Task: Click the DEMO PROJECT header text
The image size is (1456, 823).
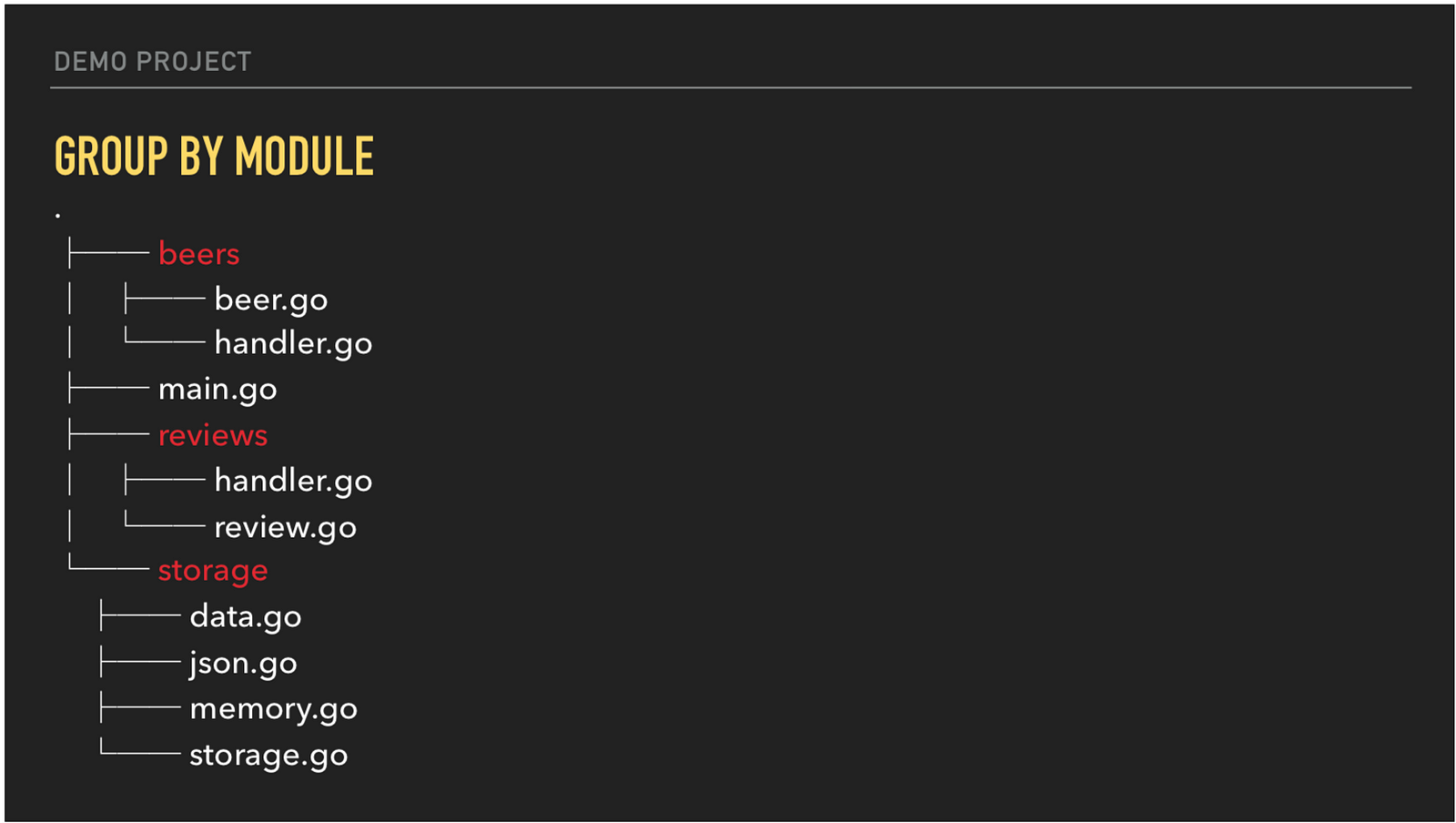Action: [x=152, y=62]
